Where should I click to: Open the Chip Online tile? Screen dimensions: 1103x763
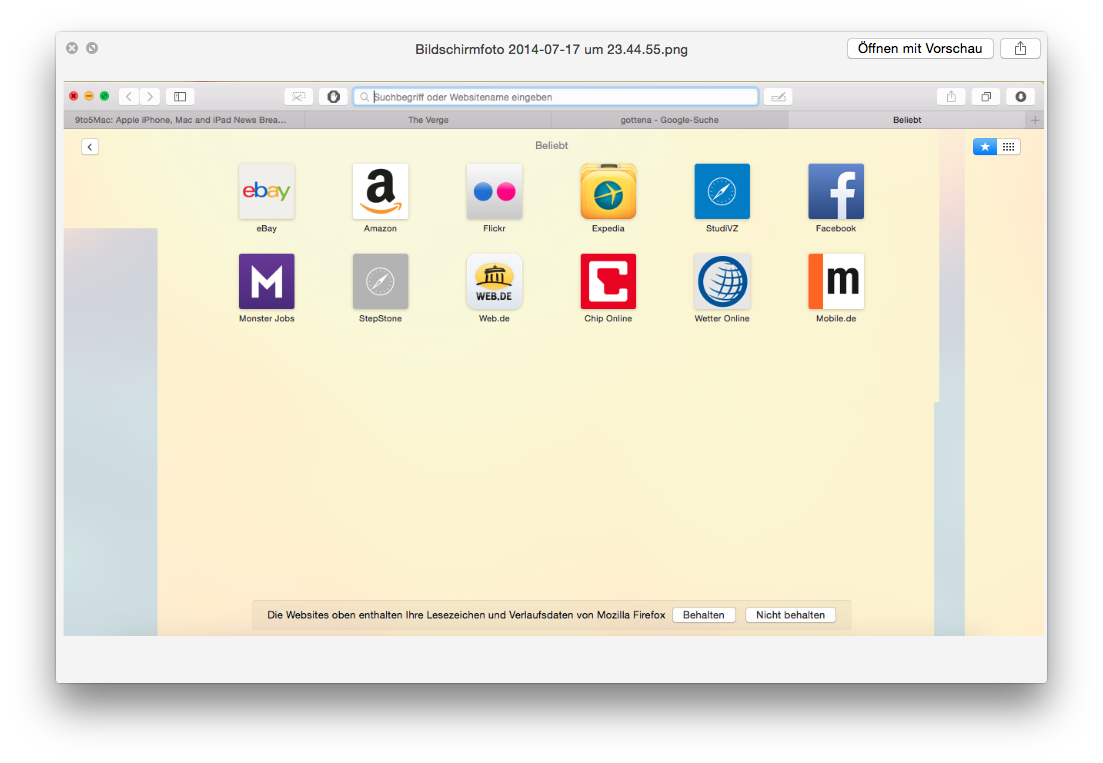pyautogui.click(x=608, y=281)
